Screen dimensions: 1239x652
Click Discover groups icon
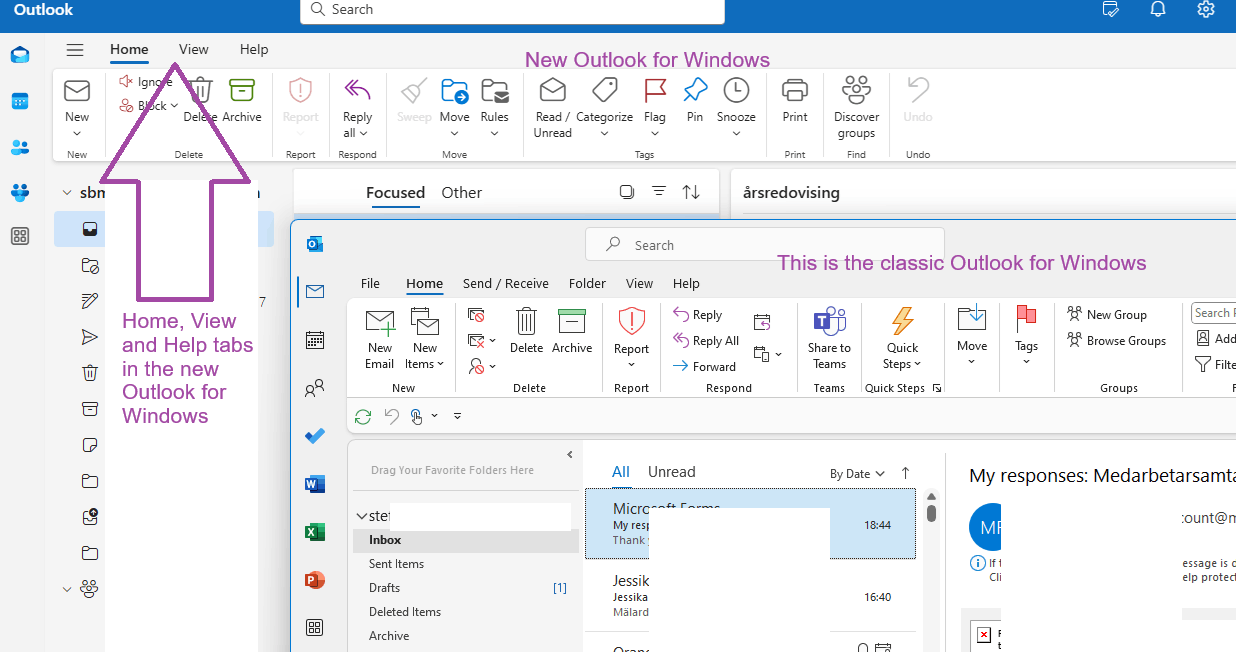(856, 90)
